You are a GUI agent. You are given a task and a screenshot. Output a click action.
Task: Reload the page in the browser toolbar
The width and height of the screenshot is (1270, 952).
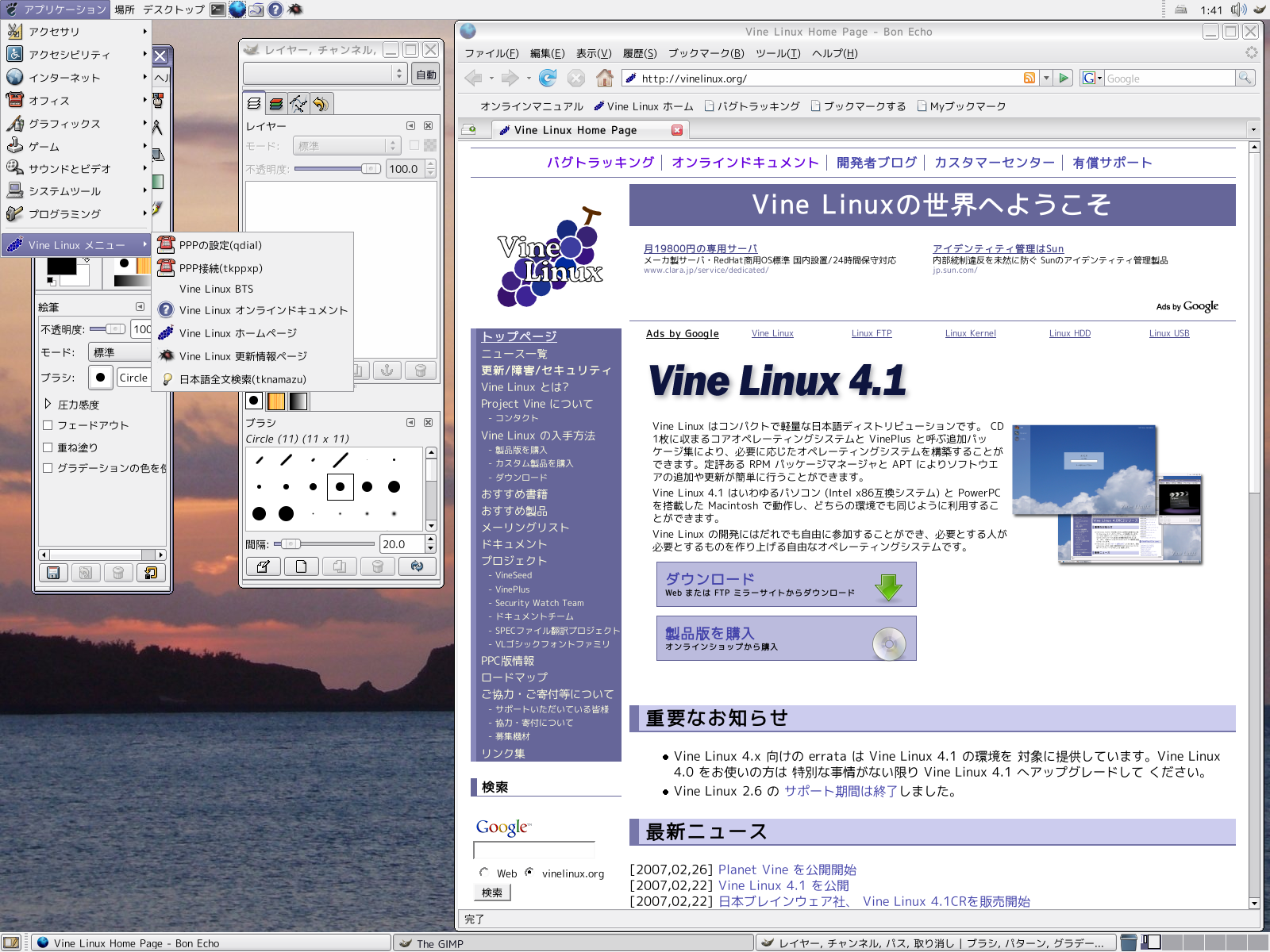(x=547, y=78)
